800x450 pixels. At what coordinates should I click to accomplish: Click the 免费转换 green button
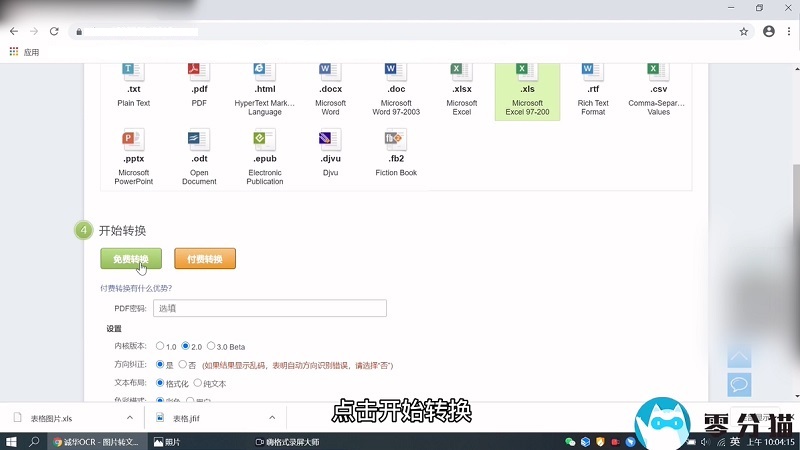pyautogui.click(x=130, y=259)
